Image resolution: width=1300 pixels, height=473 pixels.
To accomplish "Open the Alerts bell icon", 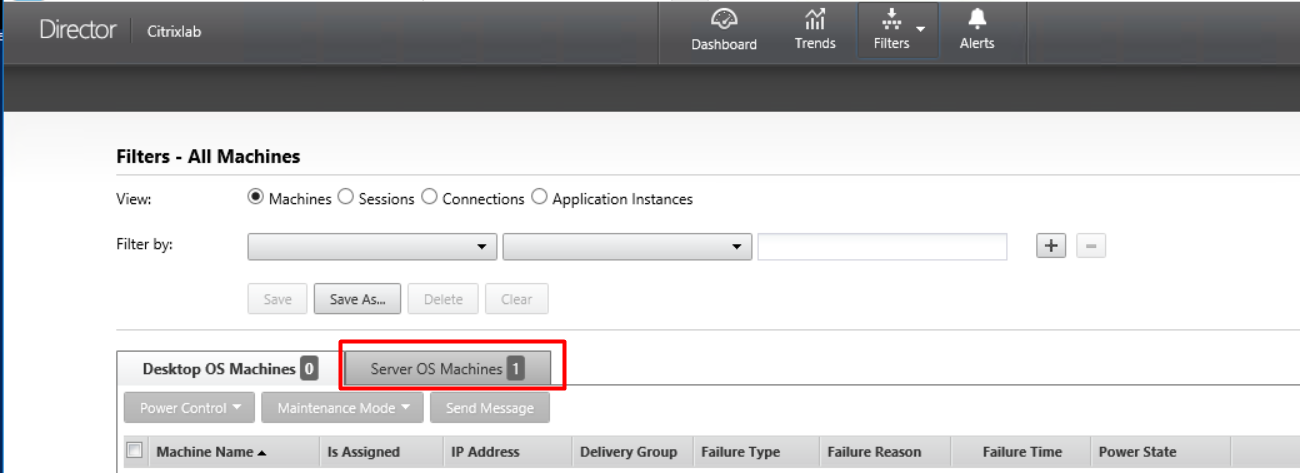I will pos(976,20).
